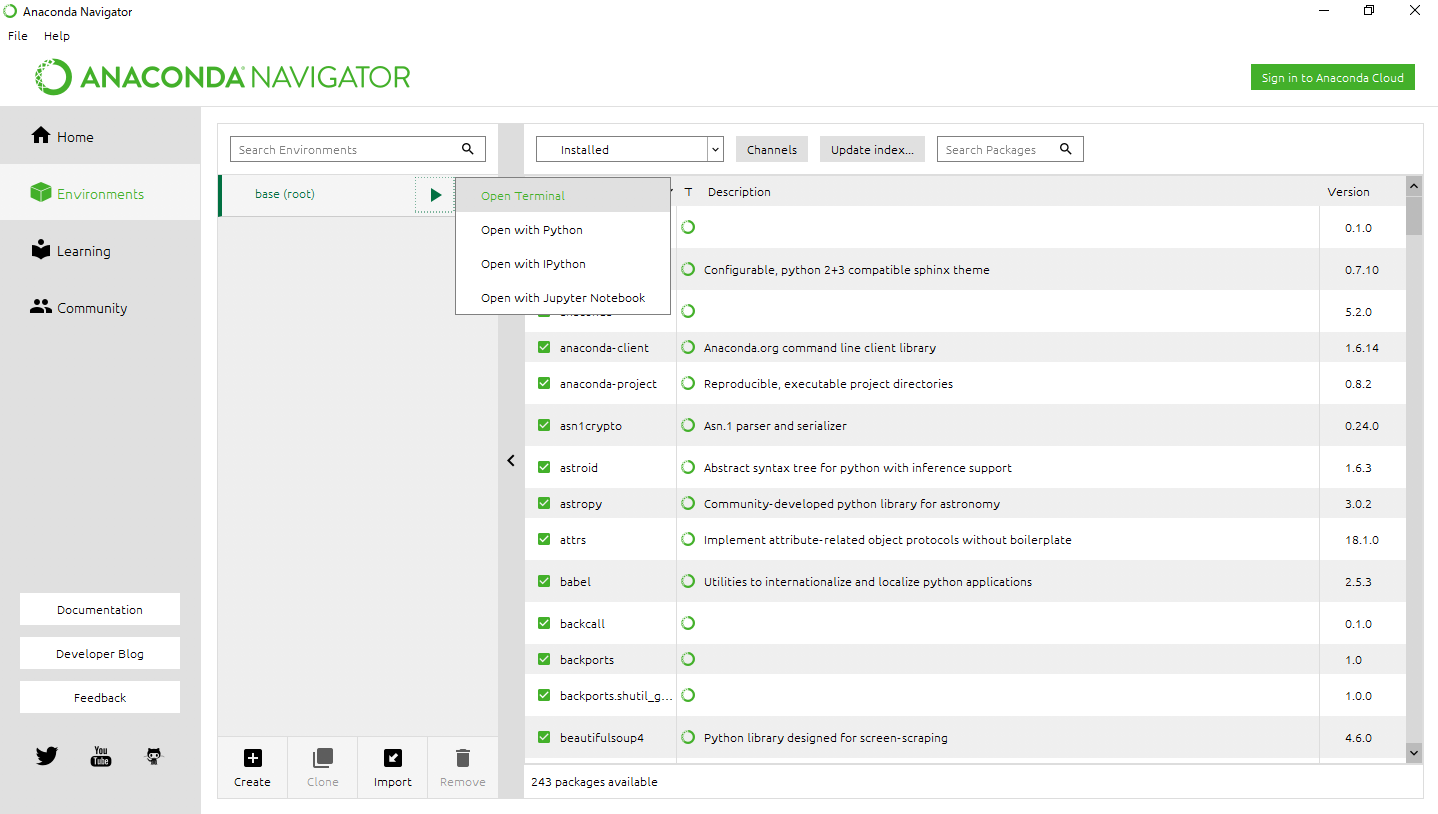Toggle the astroid package checkbox
The width and height of the screenshot is (1438, 814).
[x=544, y=467]
